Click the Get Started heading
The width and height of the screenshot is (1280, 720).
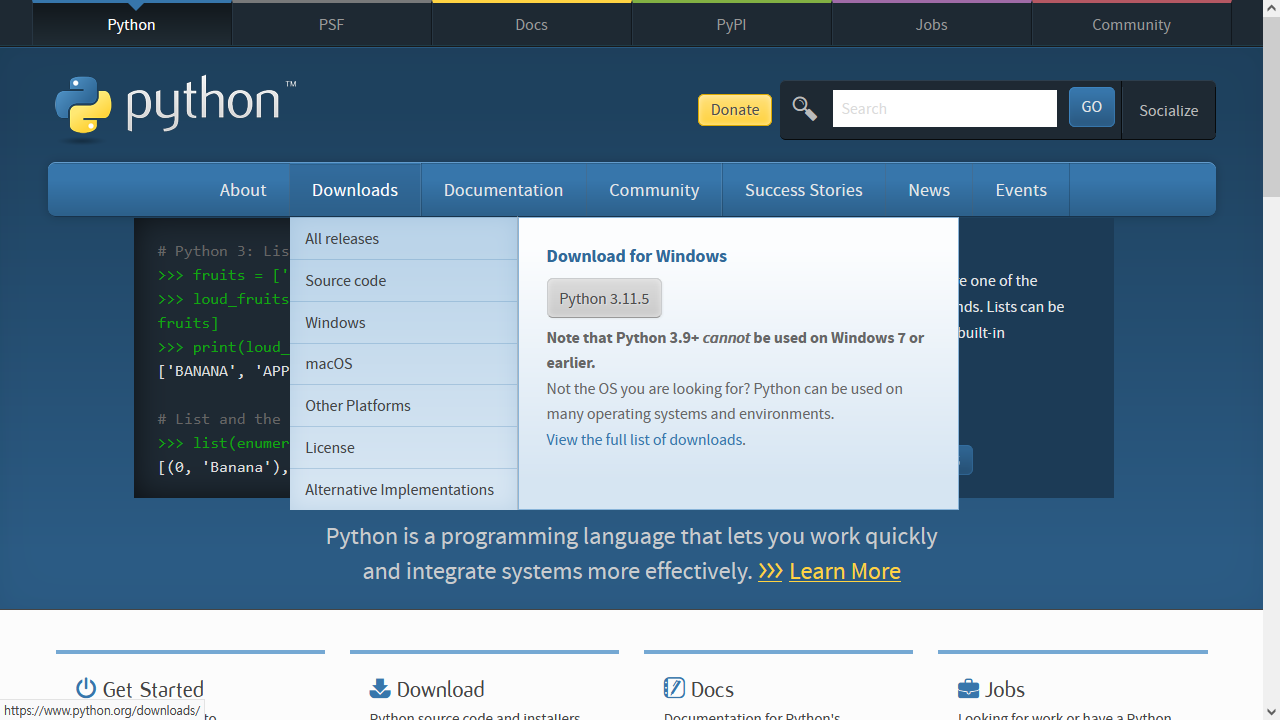[x=153, y=689]
